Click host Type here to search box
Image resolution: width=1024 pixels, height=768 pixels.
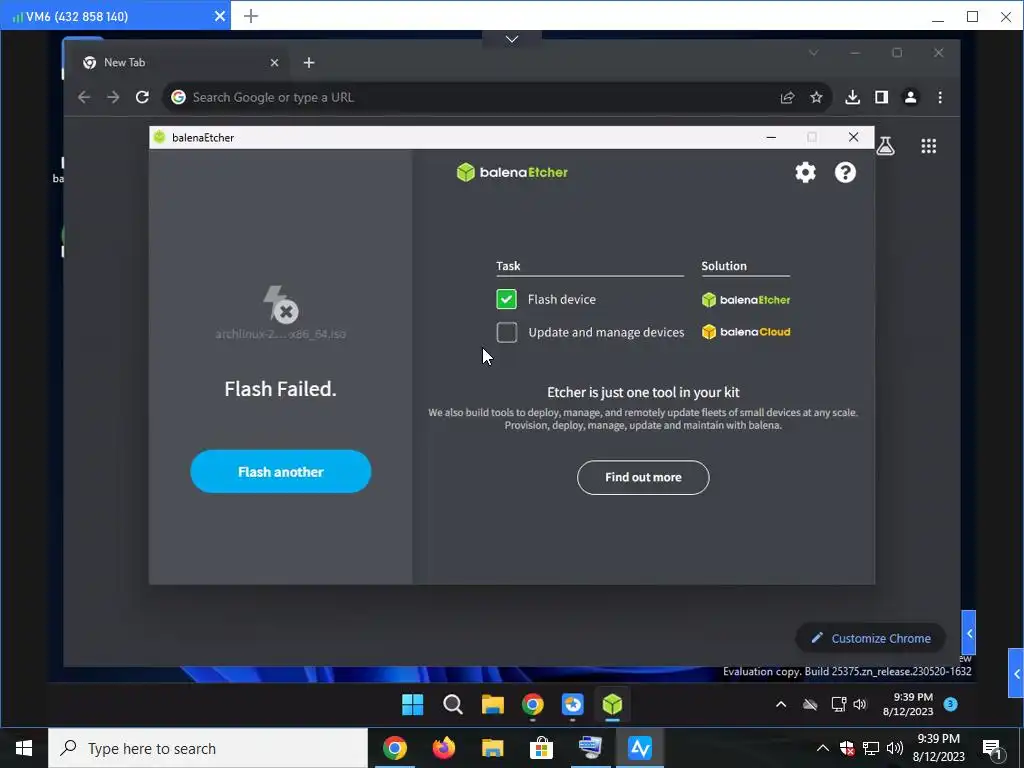click(208, 748)
